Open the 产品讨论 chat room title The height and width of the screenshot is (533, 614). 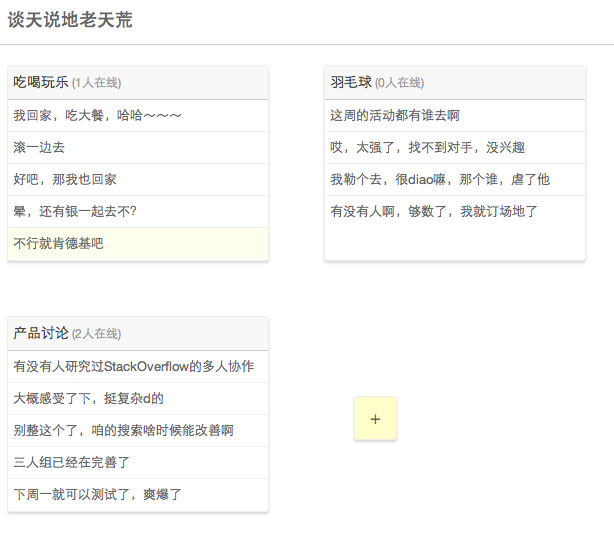click(x=41, y=333)
